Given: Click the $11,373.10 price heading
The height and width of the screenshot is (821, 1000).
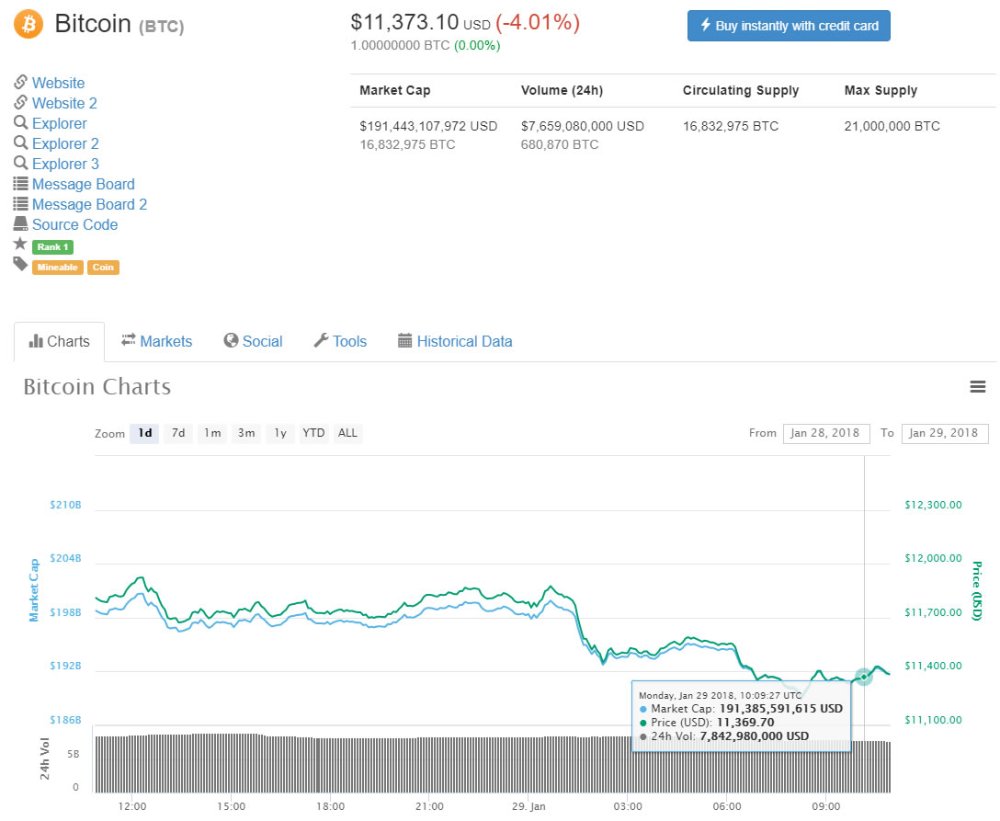Looking at the screenshot, I should pos(404,22).
